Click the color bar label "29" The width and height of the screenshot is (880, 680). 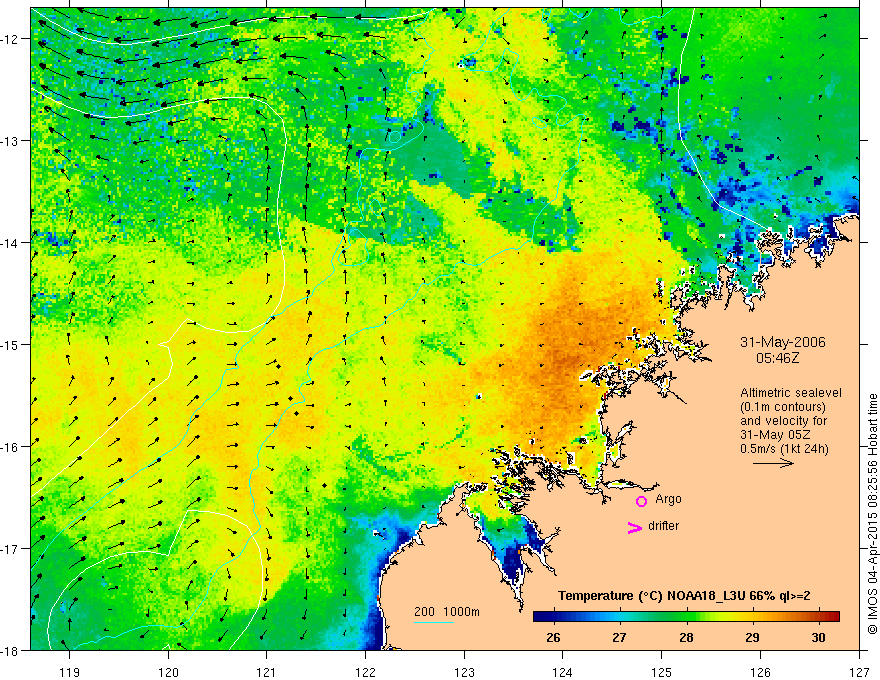coord(752,637)
